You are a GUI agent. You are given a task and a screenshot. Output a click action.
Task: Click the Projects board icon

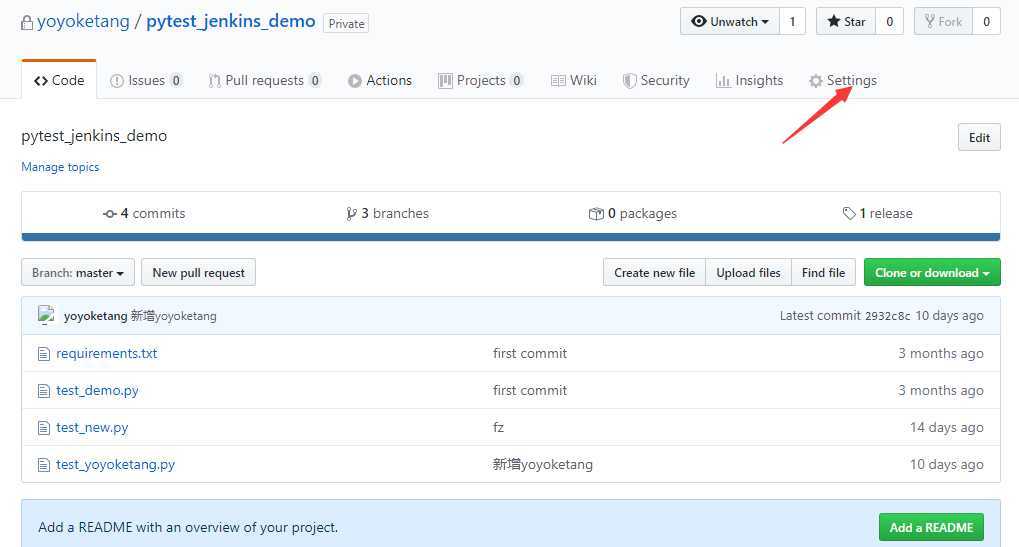tap(445, 81)
